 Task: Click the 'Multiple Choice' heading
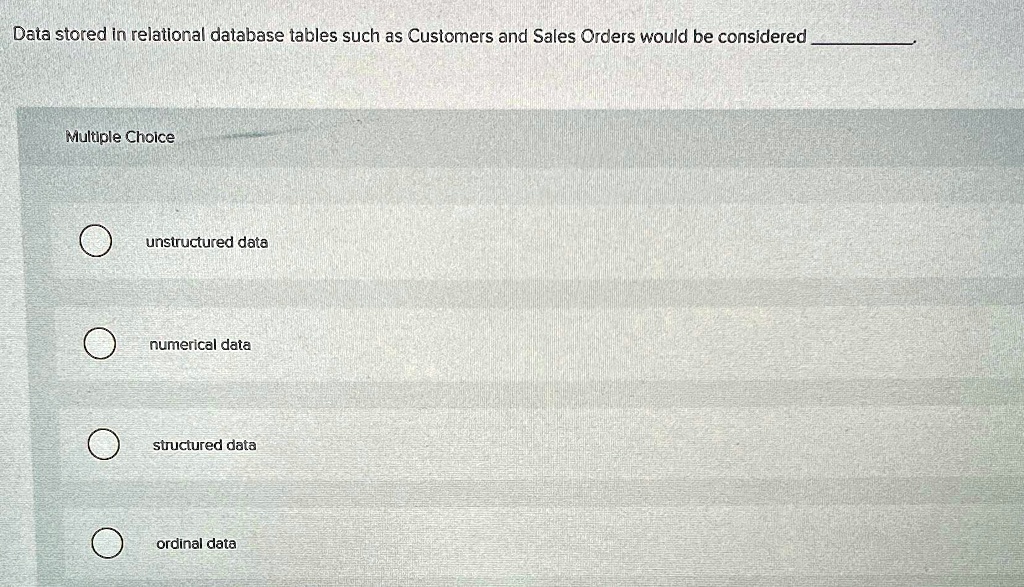coord(120,137)
